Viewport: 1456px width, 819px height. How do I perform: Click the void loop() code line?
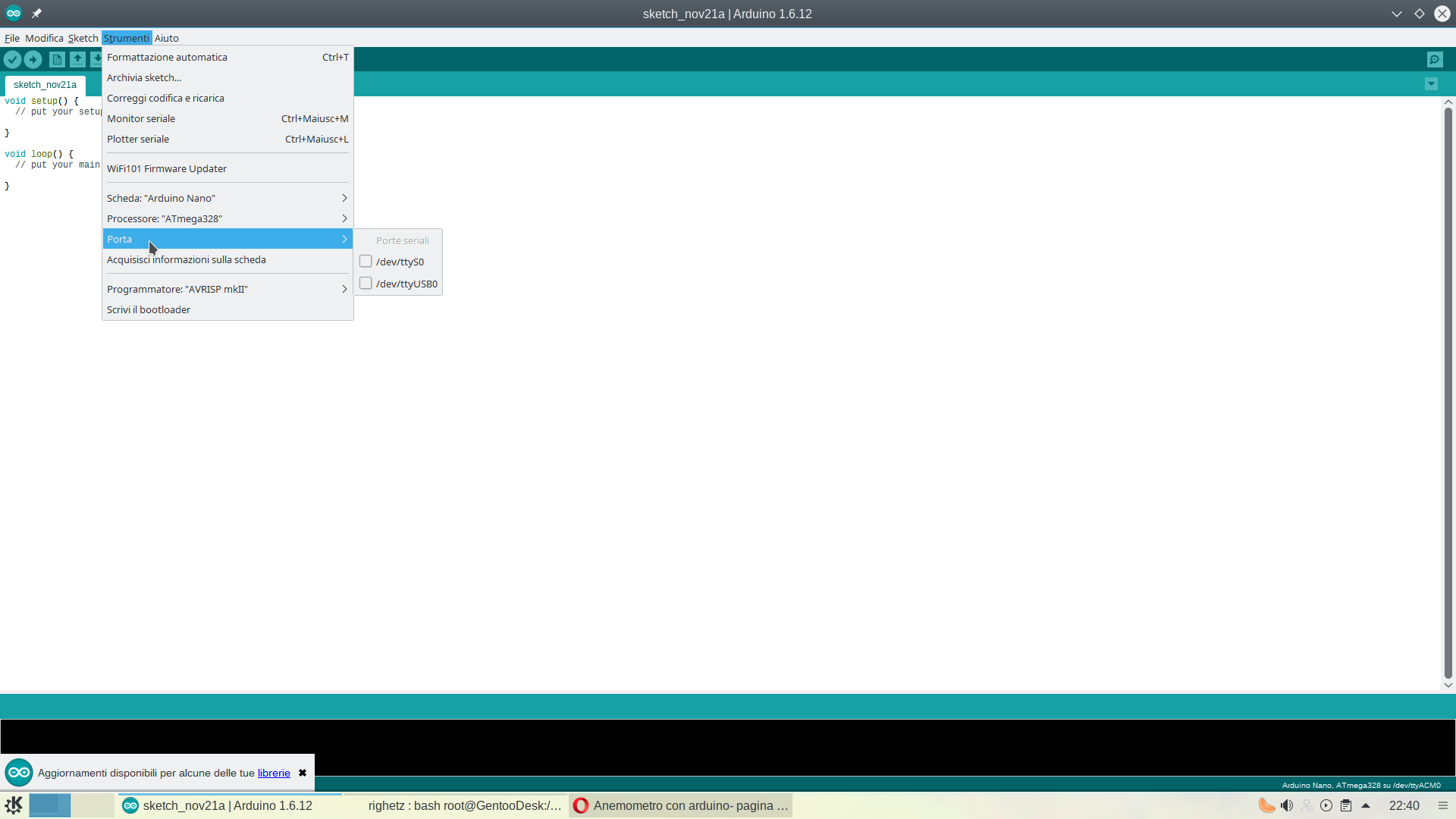pyautogui.click(x=39, y=154)
